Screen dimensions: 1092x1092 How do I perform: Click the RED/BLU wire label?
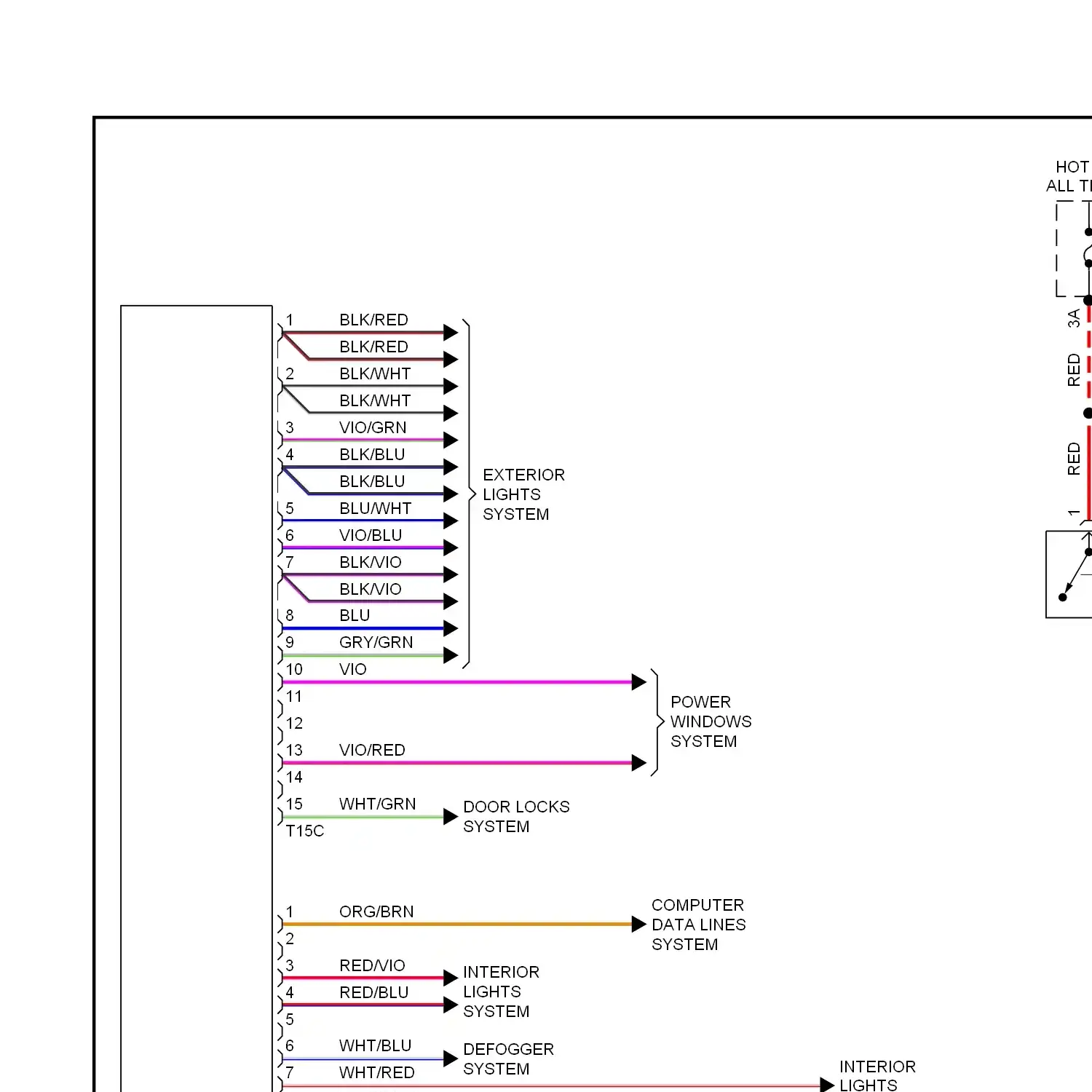[373, 992]
